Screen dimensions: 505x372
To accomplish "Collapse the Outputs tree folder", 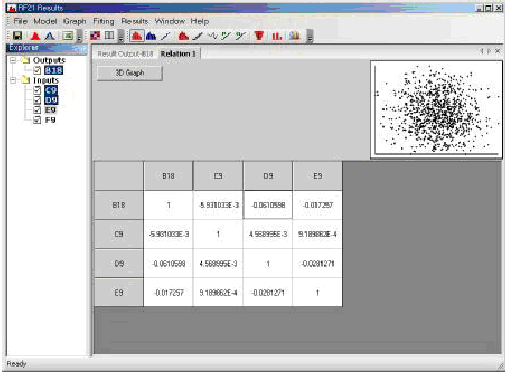I will tap(13, 60).
